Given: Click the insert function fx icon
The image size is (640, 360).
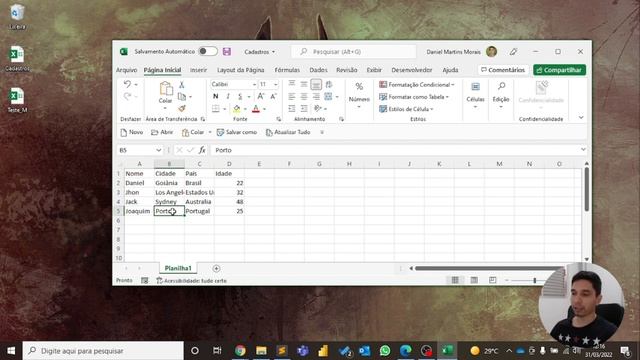Looking at the screenshot, I should pos(202,150).
